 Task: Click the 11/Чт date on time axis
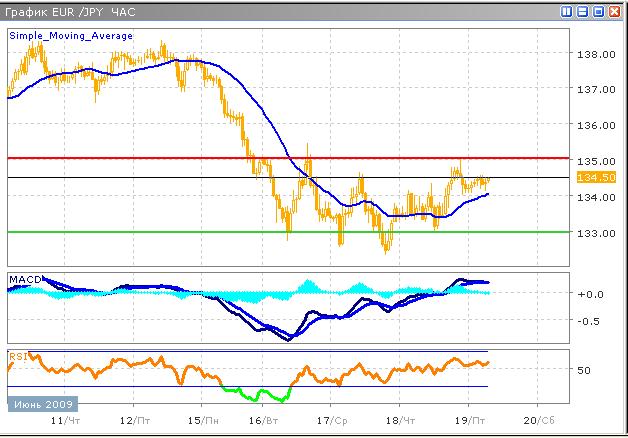pyautogui.click(x=64, y=422)
